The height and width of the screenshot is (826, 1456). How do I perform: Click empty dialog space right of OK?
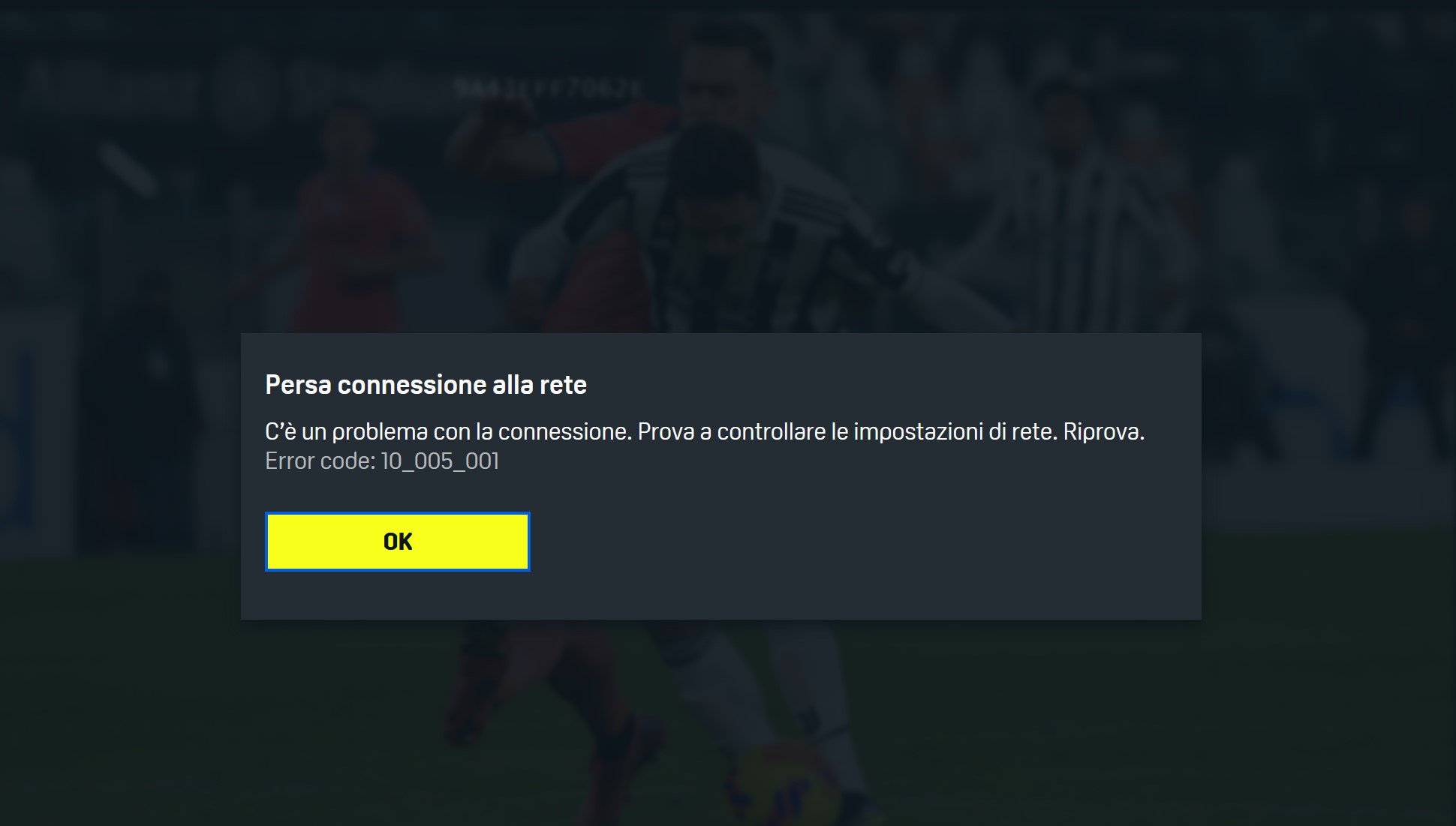[863, 542]
